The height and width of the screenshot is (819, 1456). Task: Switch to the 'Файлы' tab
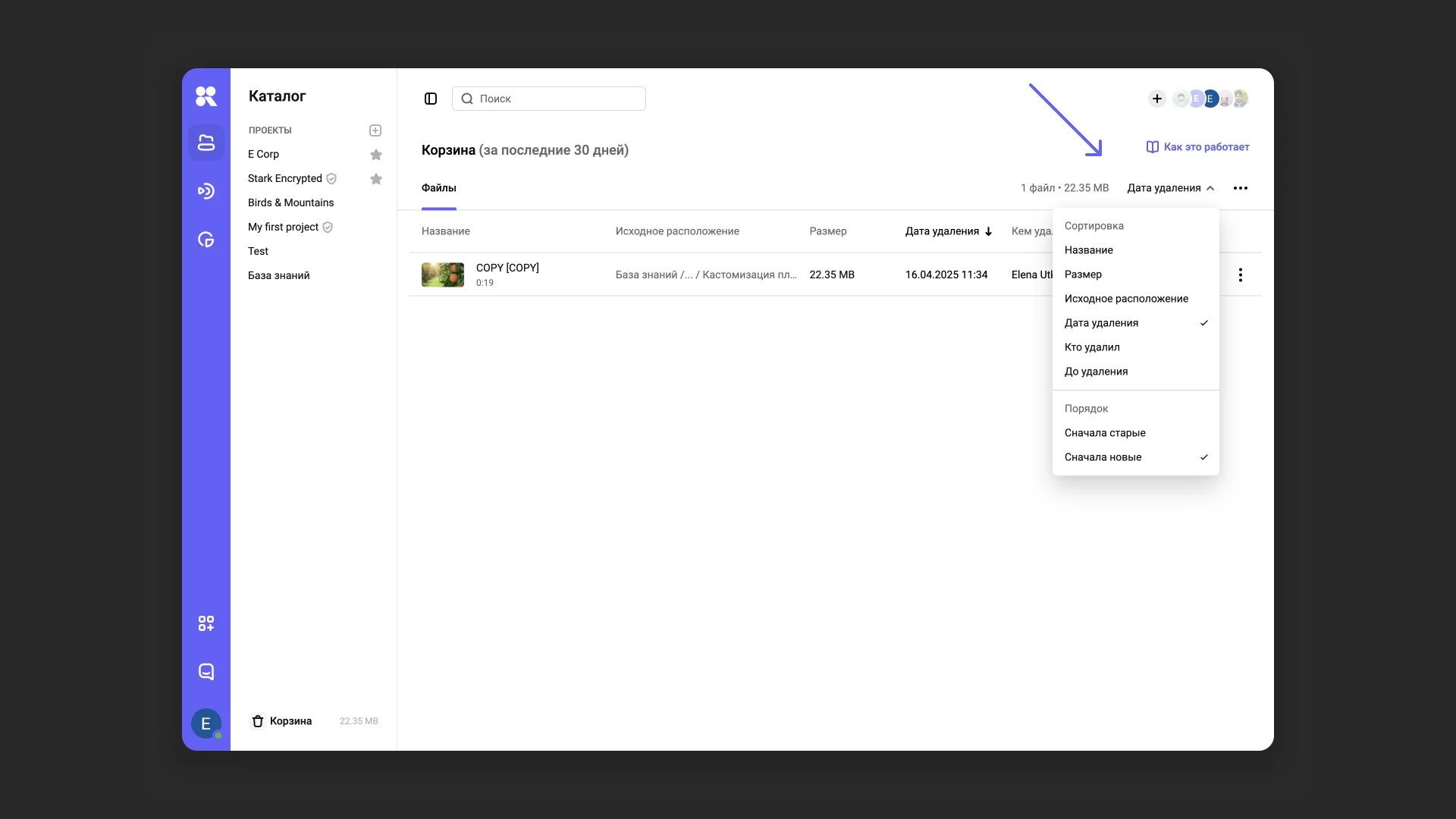pos(439,188)
